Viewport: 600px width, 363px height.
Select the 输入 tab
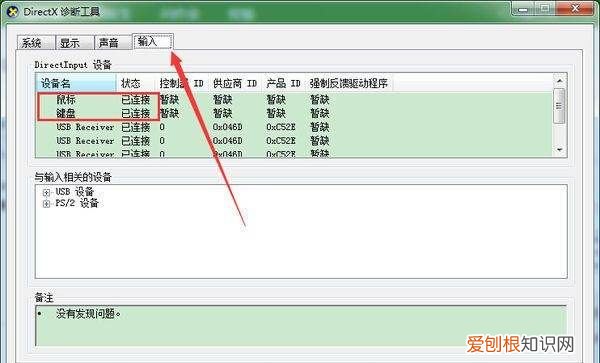(153, 41)
